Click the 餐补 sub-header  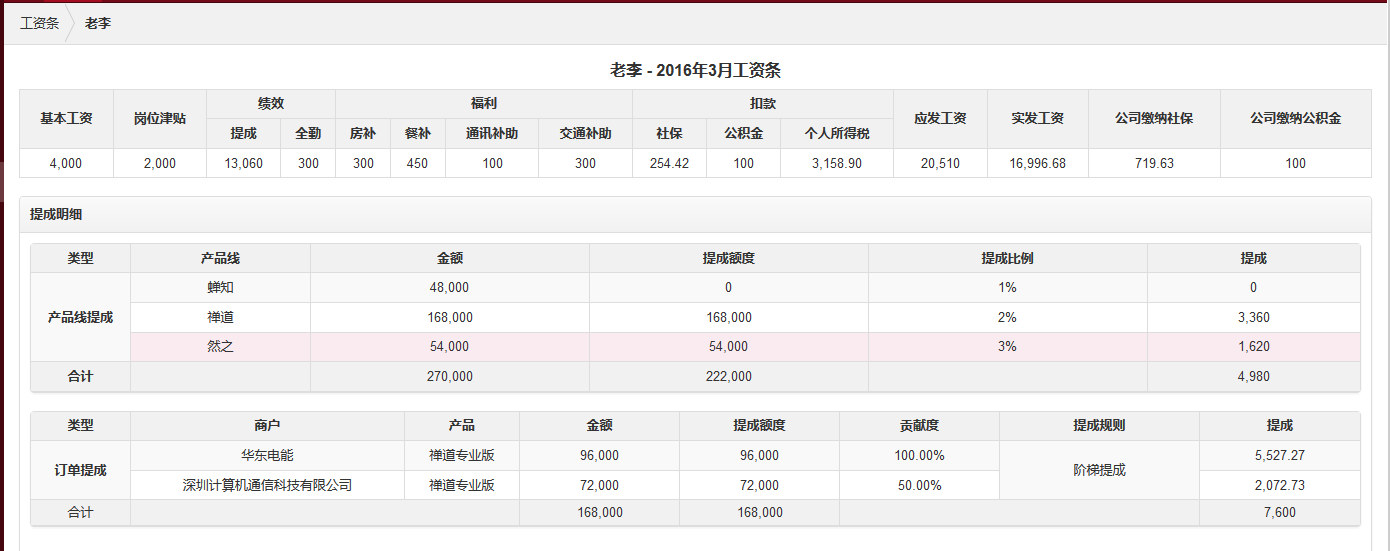(x=418, y=133)
